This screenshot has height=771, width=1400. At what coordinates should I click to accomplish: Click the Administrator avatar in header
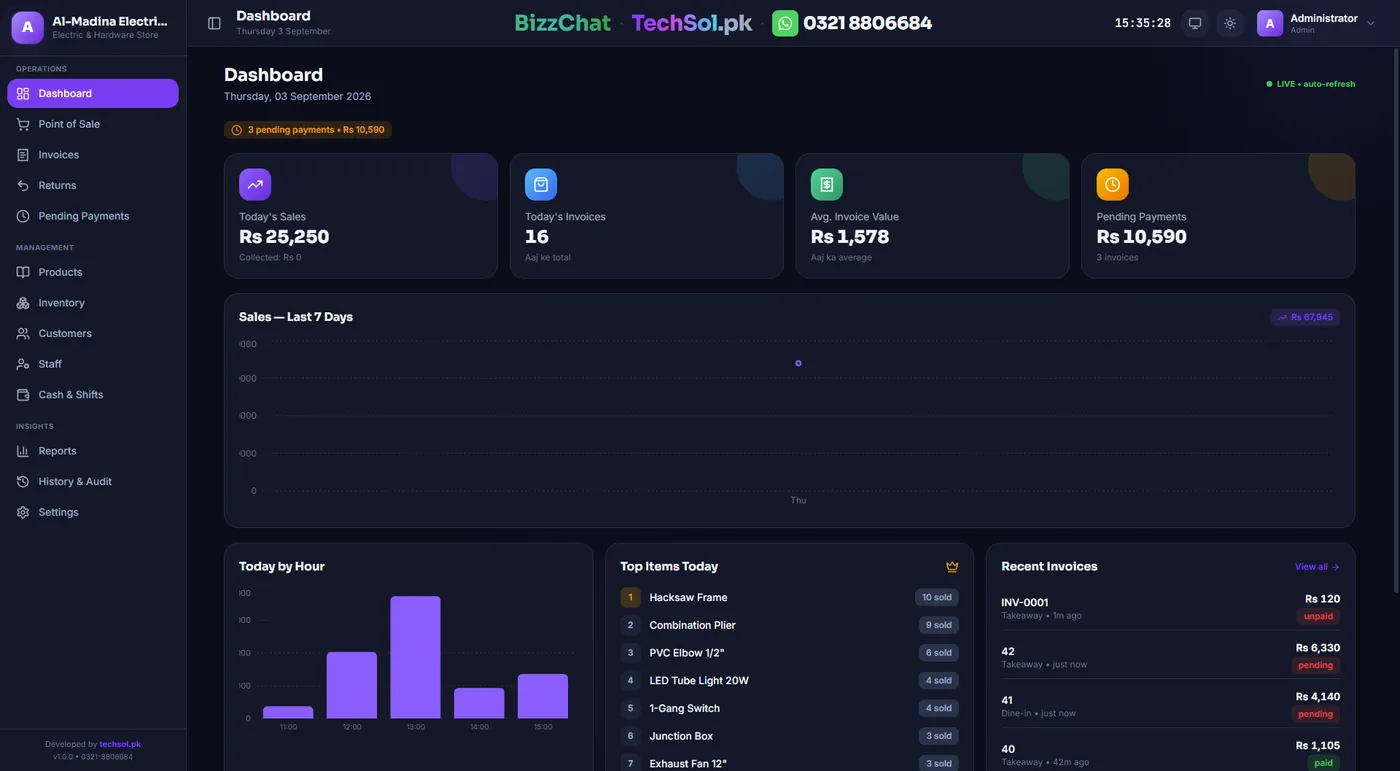pyautogui.click(x=1270, y=23)
